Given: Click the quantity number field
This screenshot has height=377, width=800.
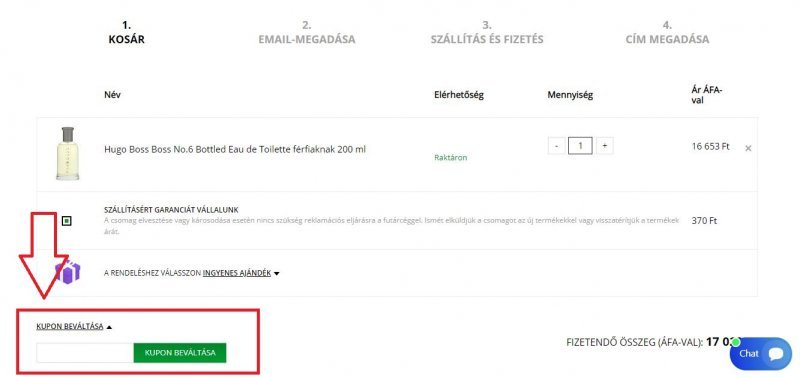Looking at the screenshot, I should pyautogui.click(x=580, y=146).
